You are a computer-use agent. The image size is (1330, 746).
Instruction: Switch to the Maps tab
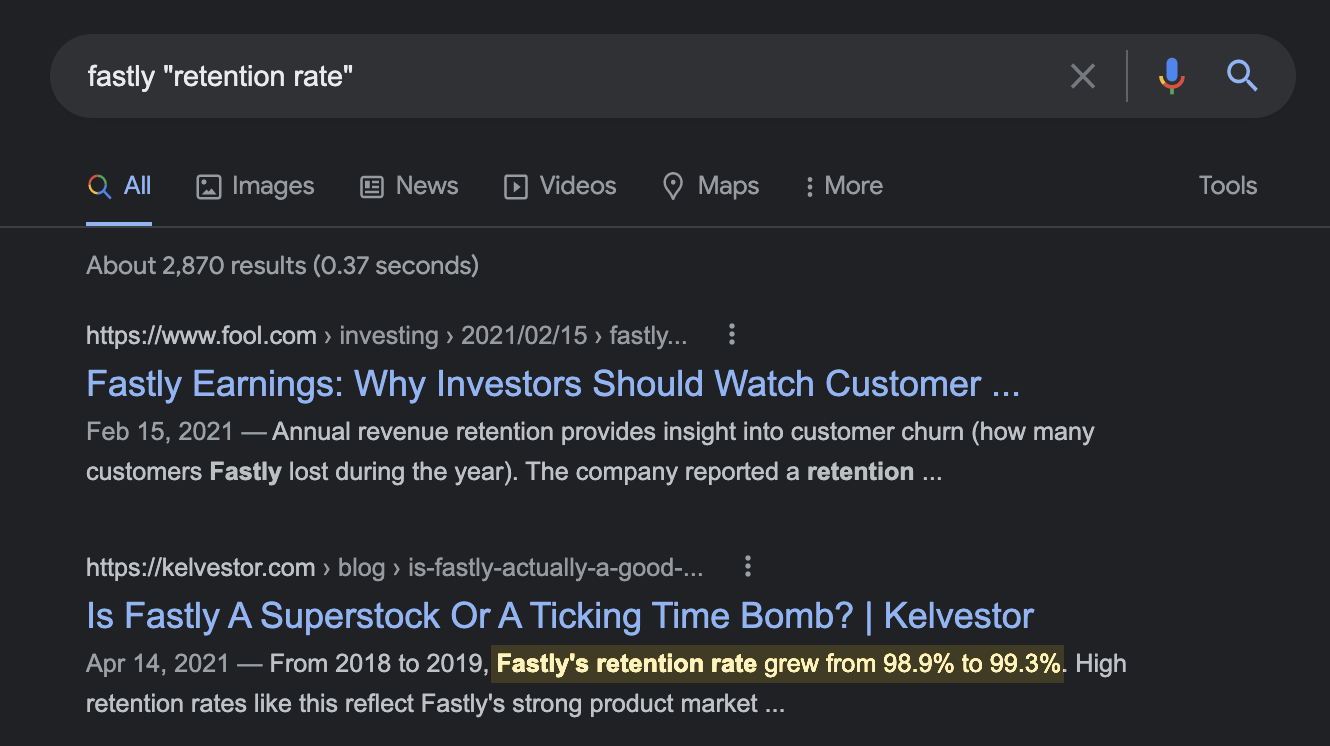727,185
